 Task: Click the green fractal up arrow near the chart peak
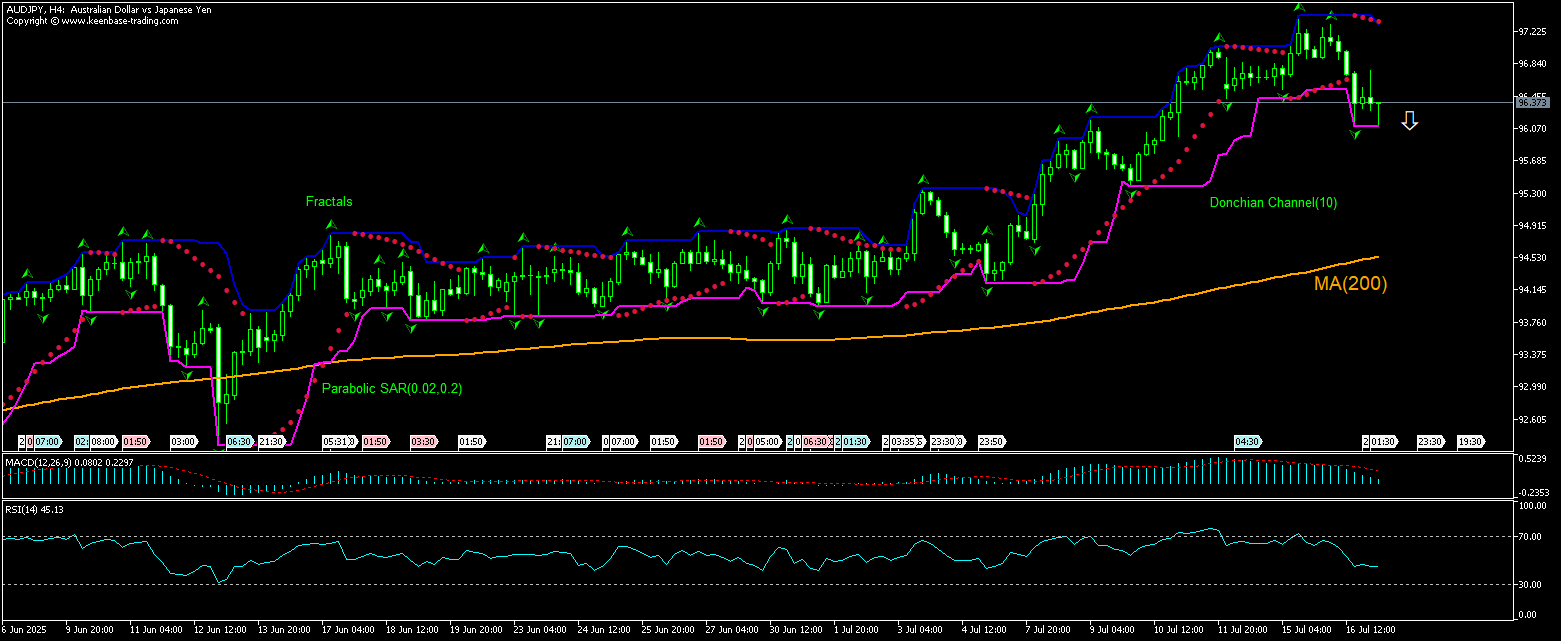(x=1298, y=8)
